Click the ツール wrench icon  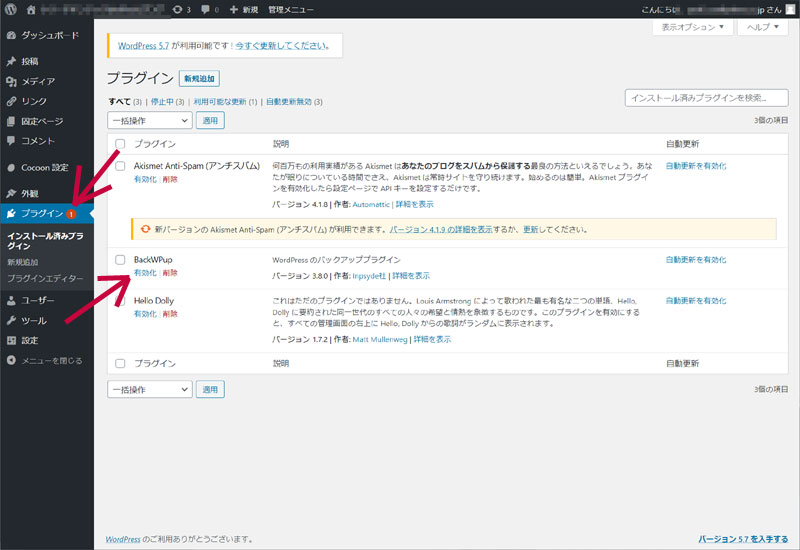[11, 320]
